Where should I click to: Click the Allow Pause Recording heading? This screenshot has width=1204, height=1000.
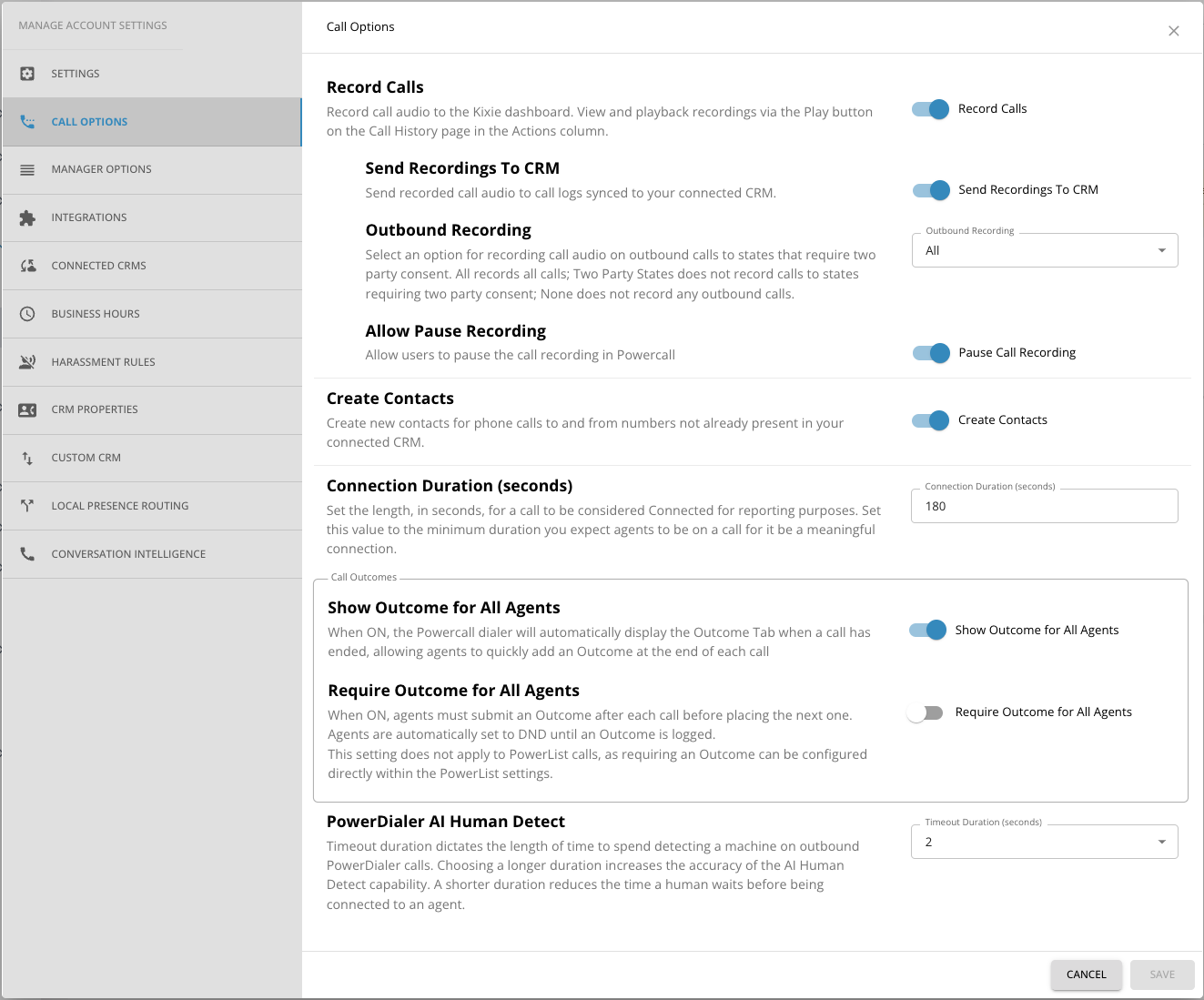[x=456, y=331]
